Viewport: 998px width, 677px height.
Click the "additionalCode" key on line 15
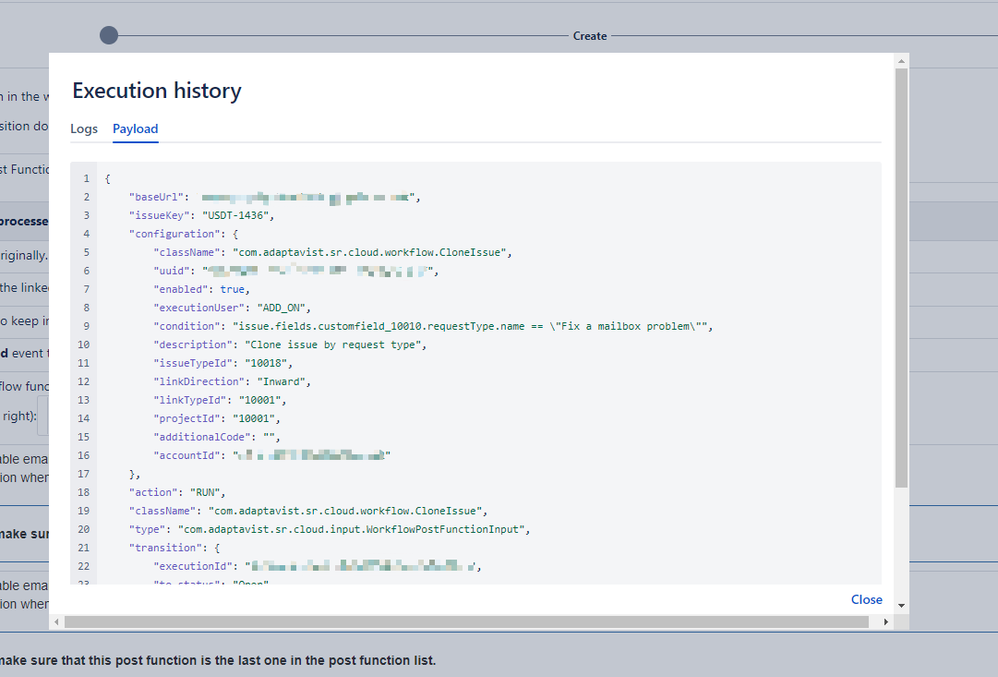click(202, 437)
